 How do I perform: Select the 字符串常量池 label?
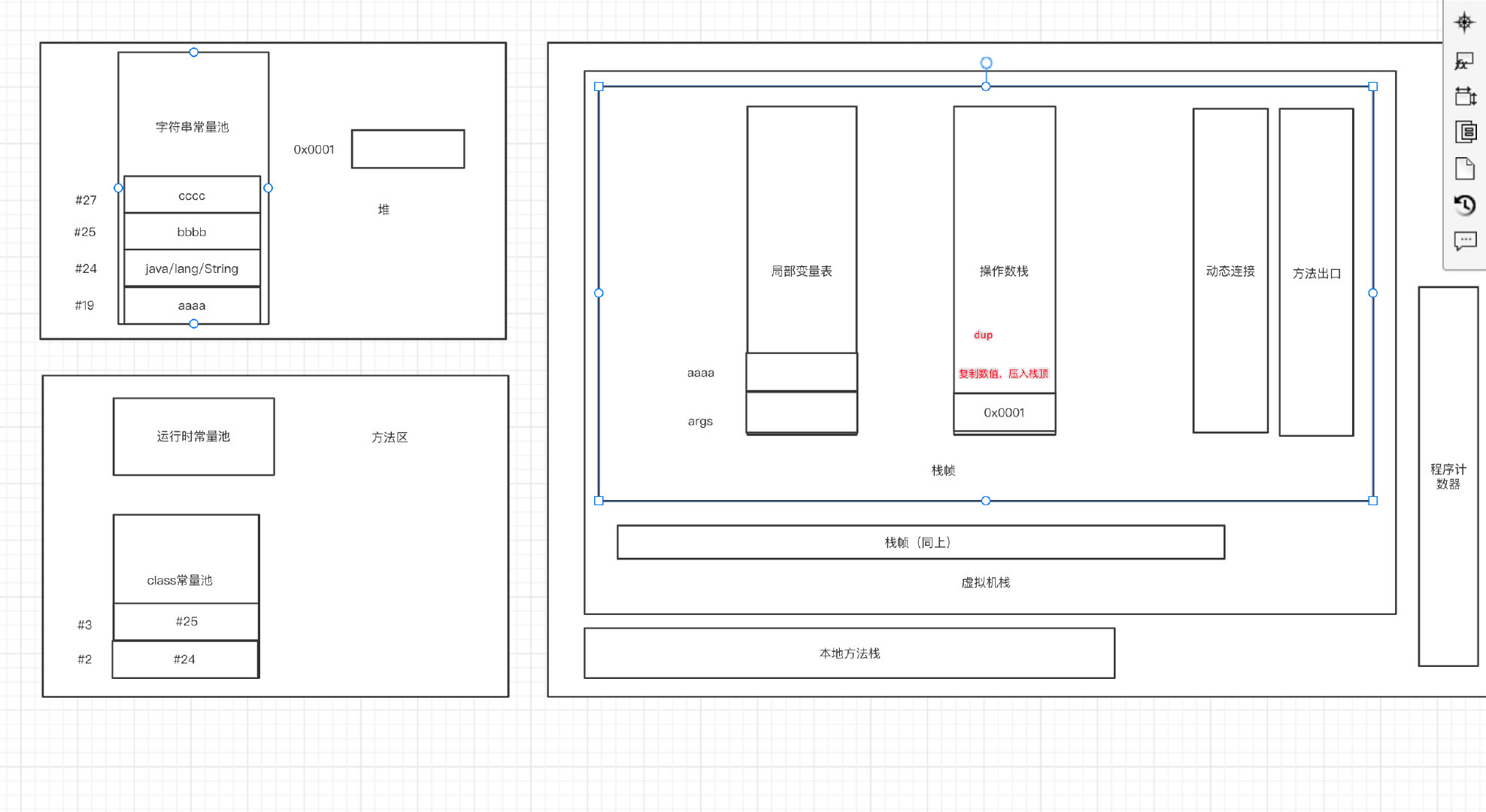193,127
